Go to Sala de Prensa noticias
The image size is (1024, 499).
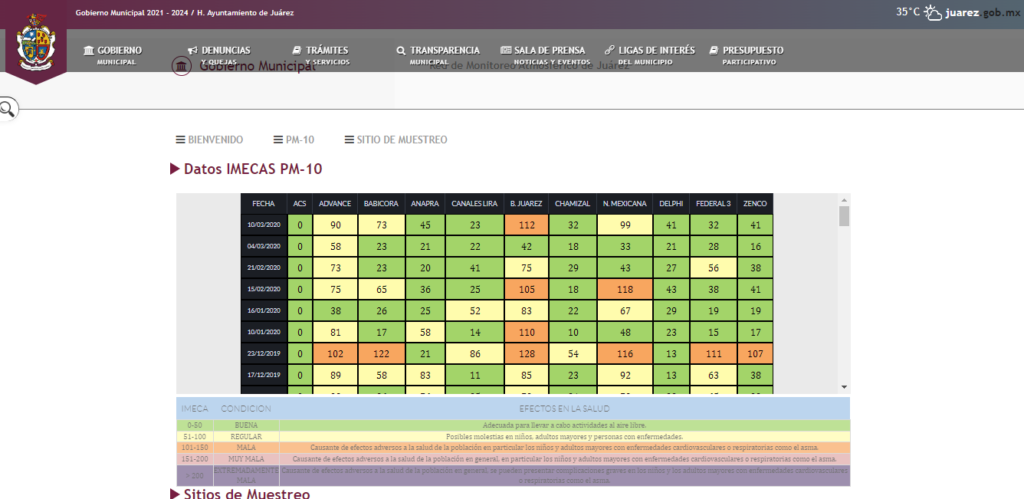tap(547, 54)
